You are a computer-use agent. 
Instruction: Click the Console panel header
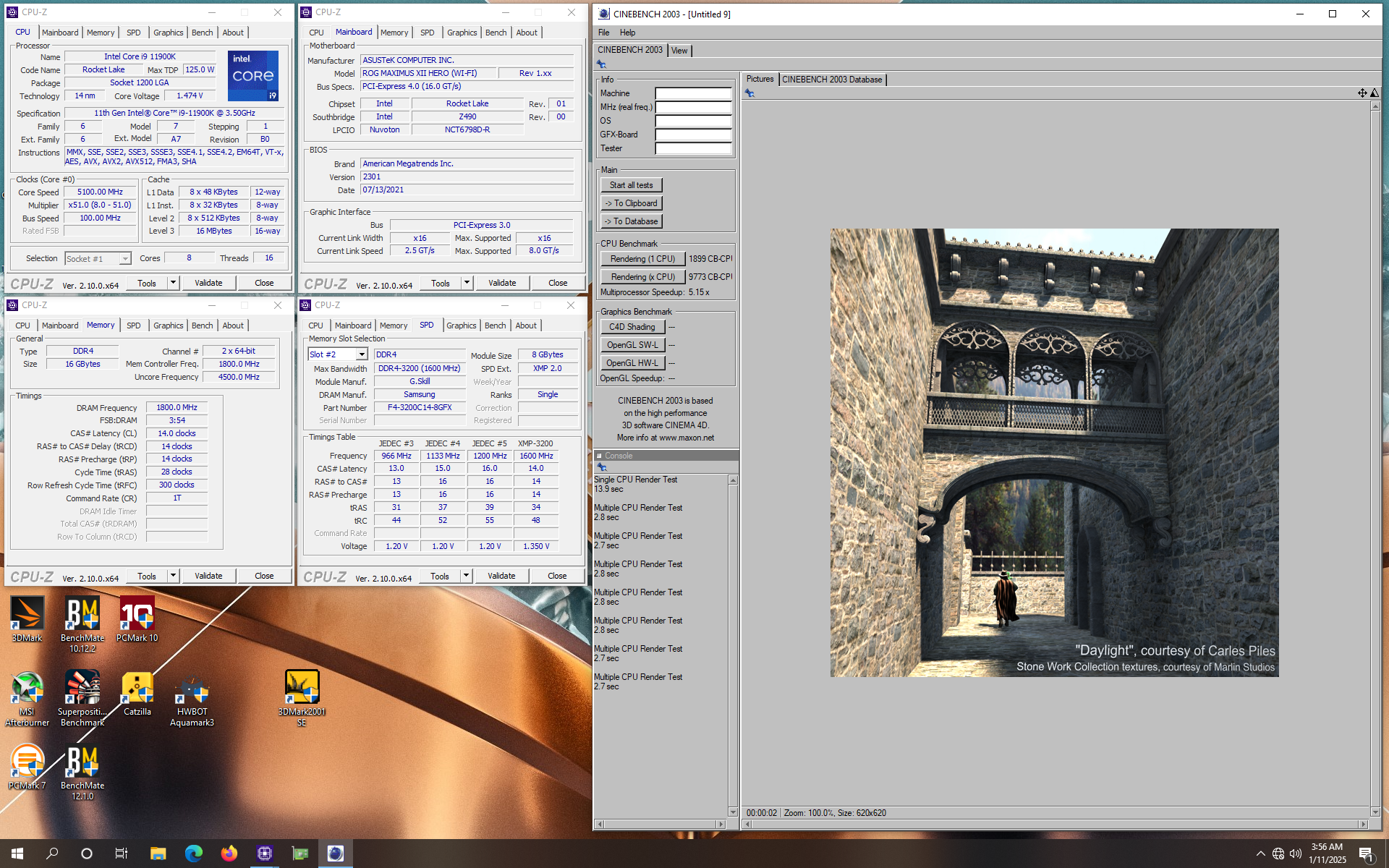666,456
